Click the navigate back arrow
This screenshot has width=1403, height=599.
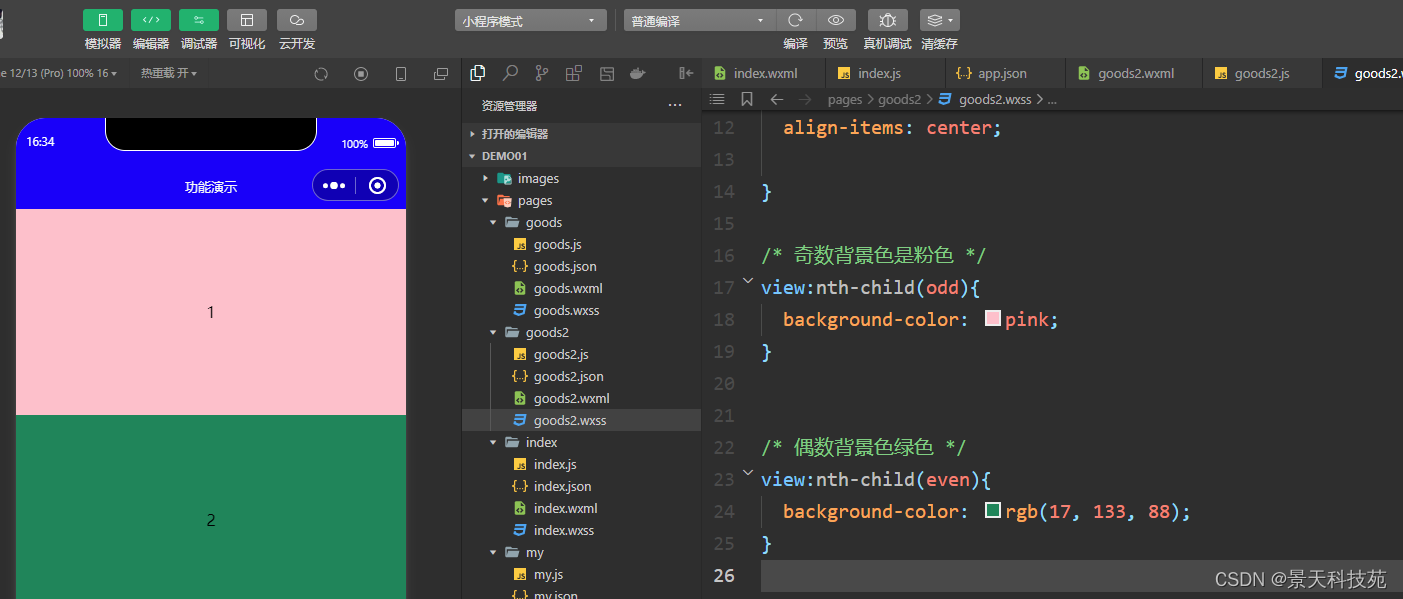(777, 99)
